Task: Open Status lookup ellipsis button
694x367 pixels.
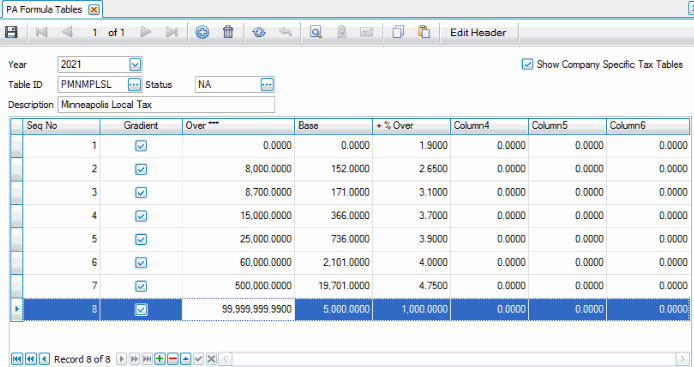Action: (267, 85)
